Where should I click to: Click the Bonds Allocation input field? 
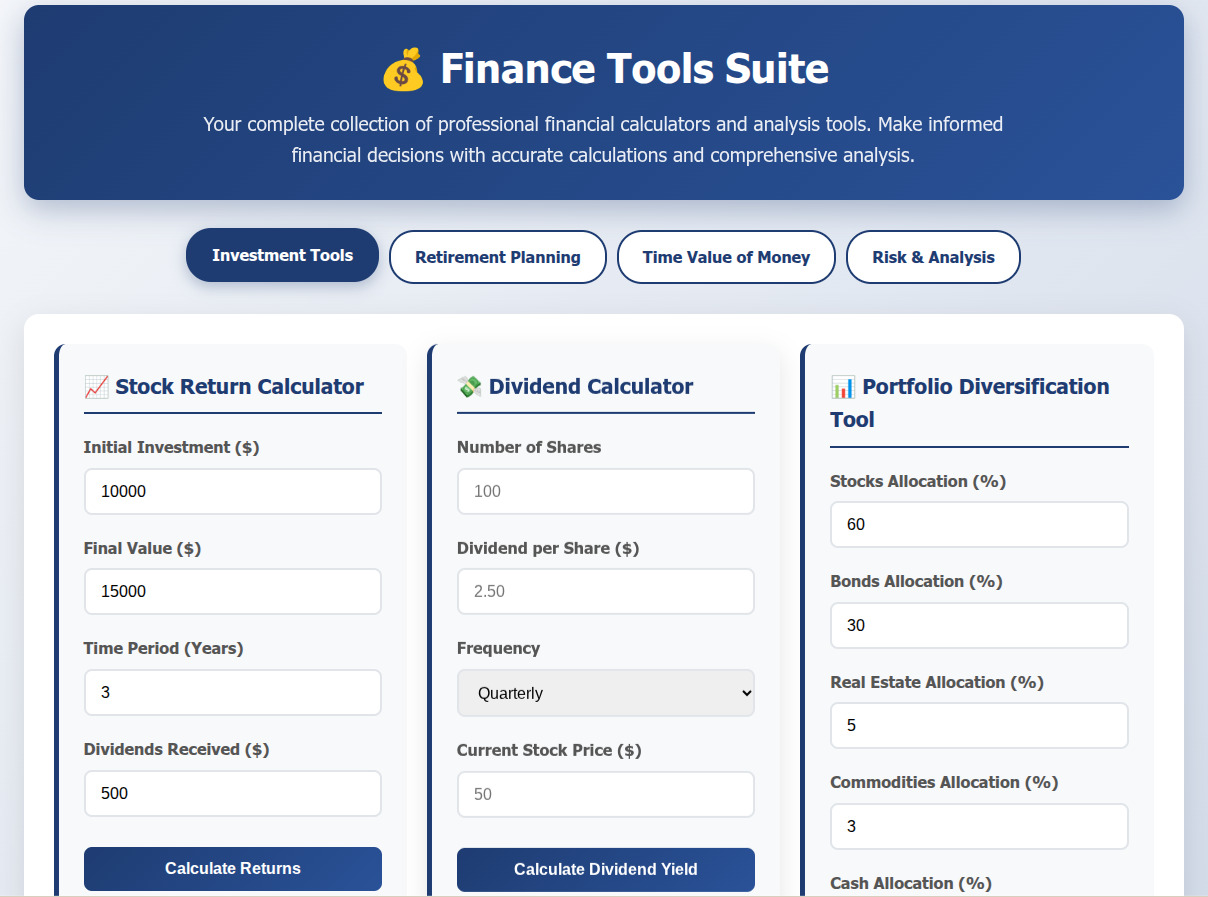coord(979,625)
